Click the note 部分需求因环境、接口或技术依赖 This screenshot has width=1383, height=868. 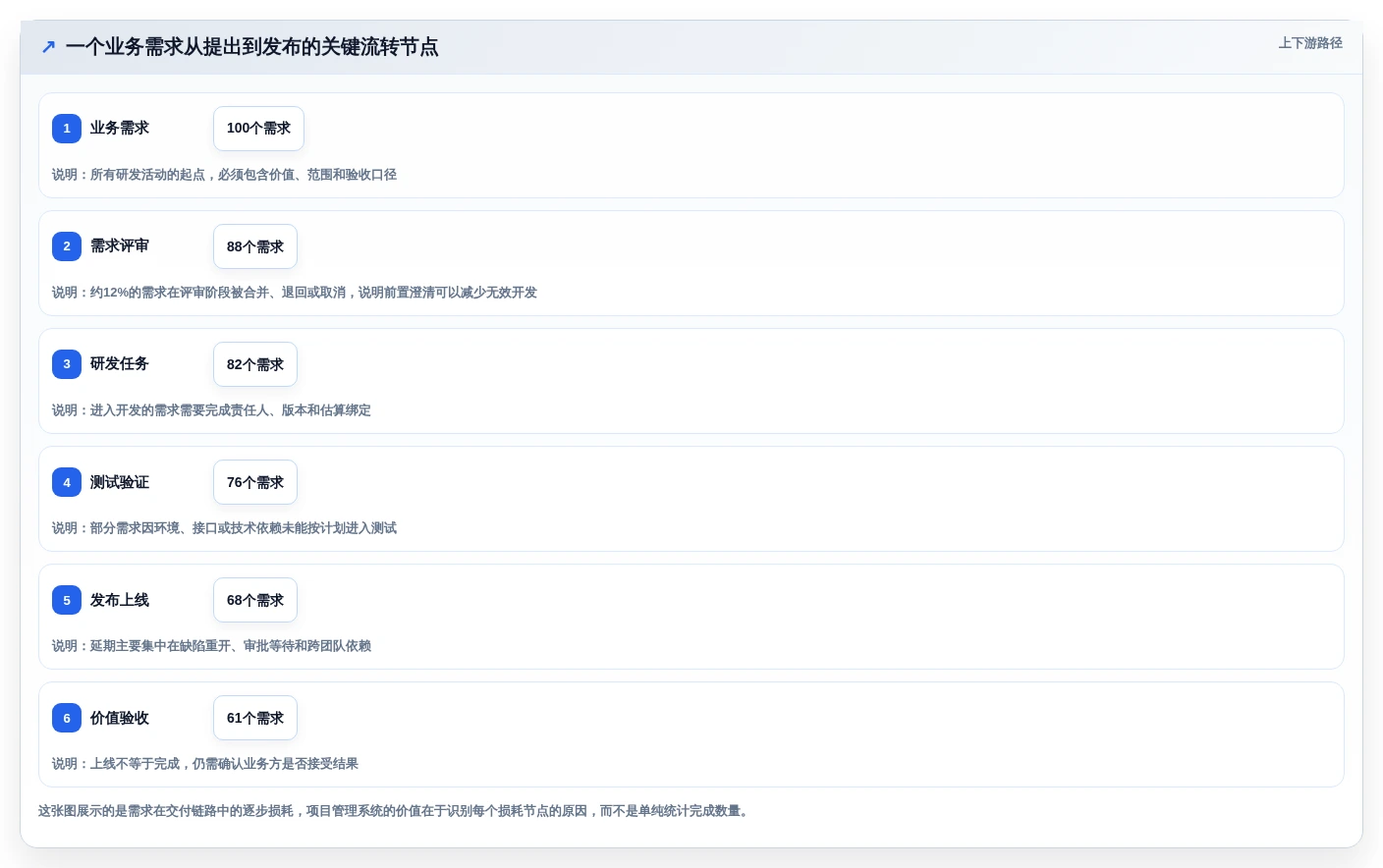click(224, 528)
